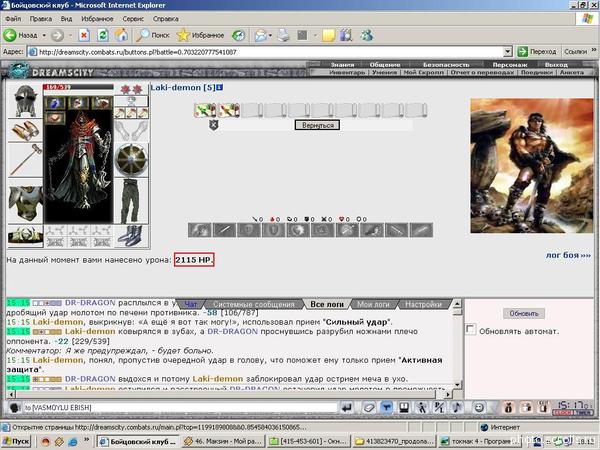Click the blue gem effect icon above character

coord(56,103)
